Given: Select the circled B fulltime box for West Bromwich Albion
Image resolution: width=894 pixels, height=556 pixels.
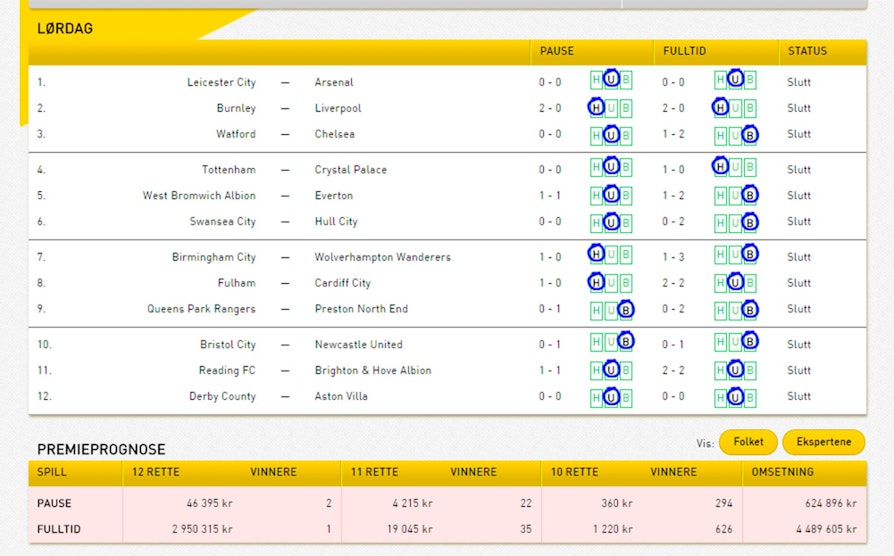Looking at the screenshot, I should click(x=750, y=195).
